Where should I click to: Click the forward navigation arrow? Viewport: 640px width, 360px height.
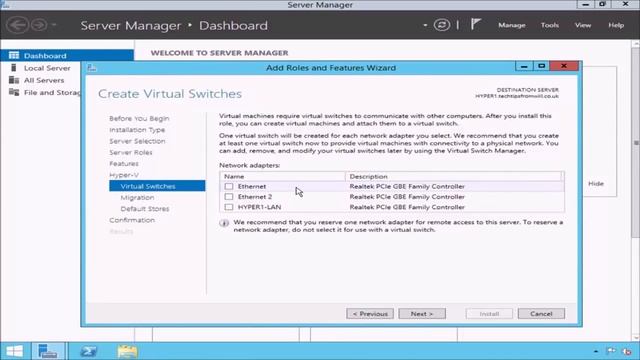tap(39, 25)
